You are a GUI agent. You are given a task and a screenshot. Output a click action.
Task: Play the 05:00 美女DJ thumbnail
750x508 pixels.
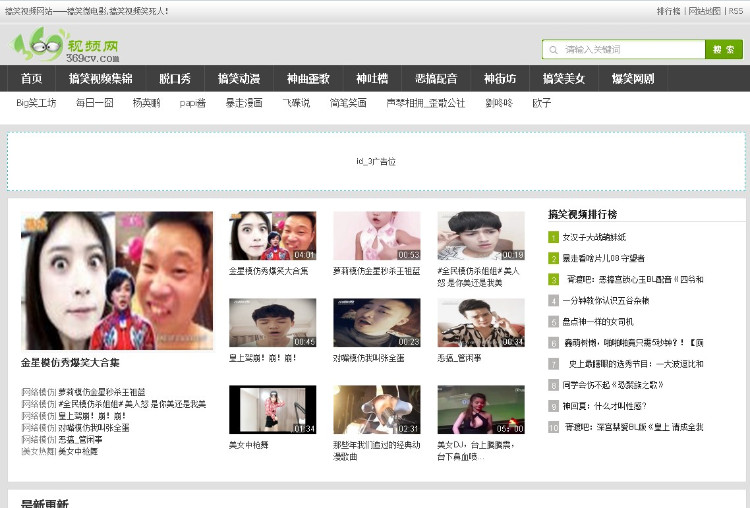click(x=481, y=410)
